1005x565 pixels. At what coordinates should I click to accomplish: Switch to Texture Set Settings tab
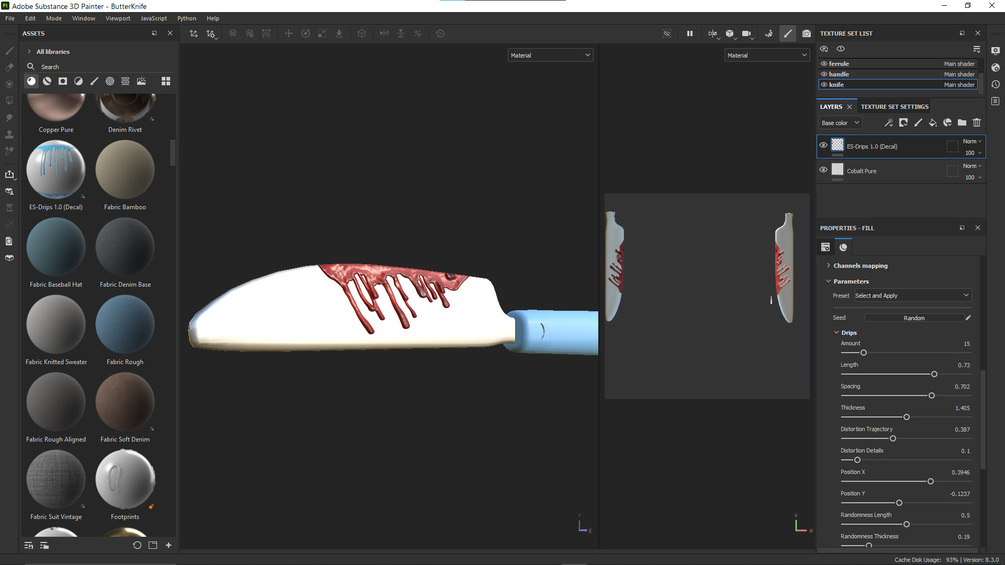(x=894, y=106)
